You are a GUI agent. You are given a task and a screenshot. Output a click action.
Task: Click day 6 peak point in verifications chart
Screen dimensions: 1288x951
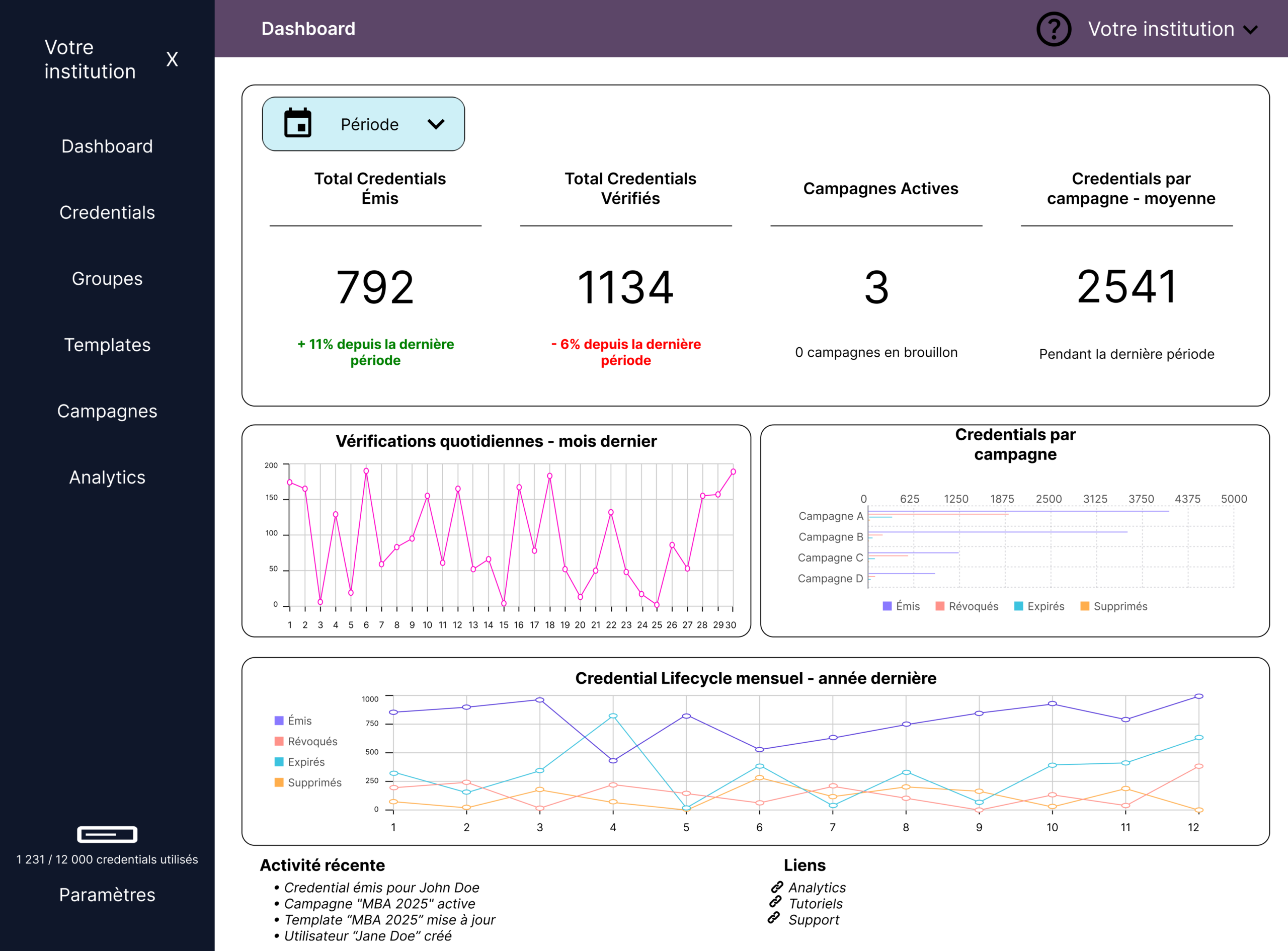coord(366,471)
